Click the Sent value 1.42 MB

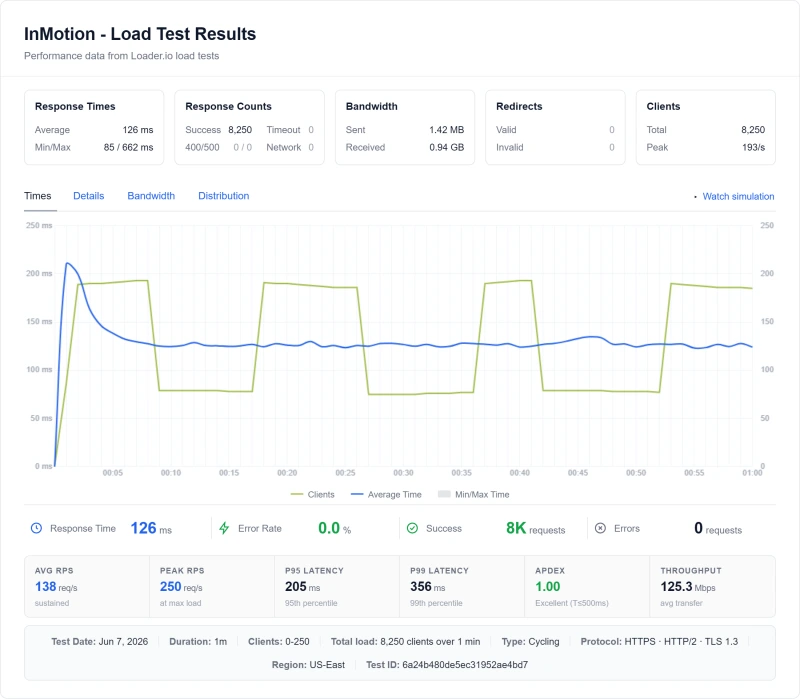point(446,130)
